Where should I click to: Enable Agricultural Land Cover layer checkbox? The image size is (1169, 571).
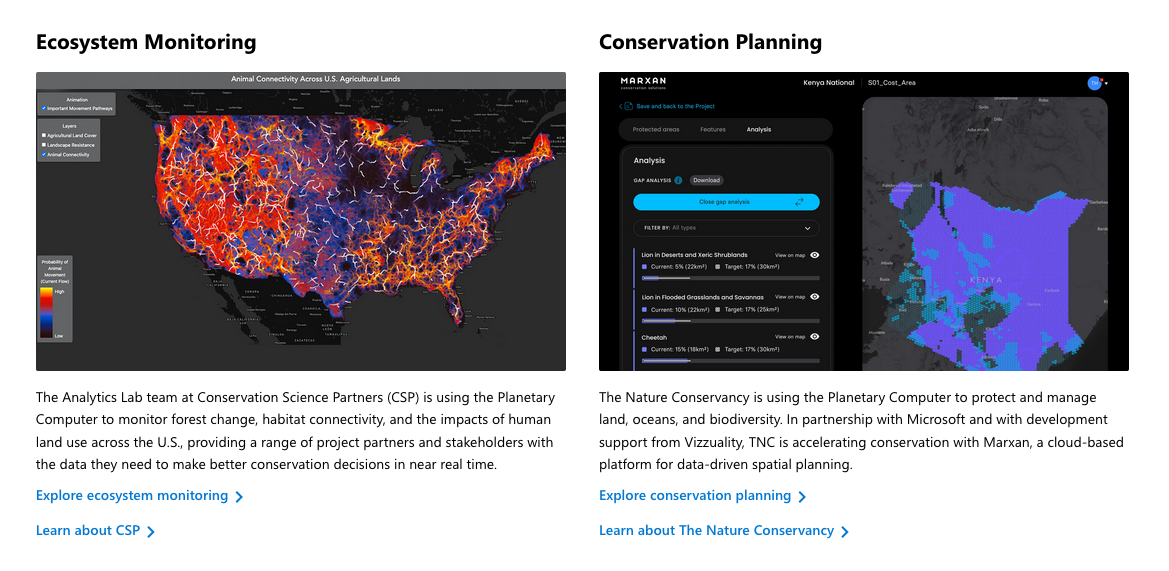(44, 135)
